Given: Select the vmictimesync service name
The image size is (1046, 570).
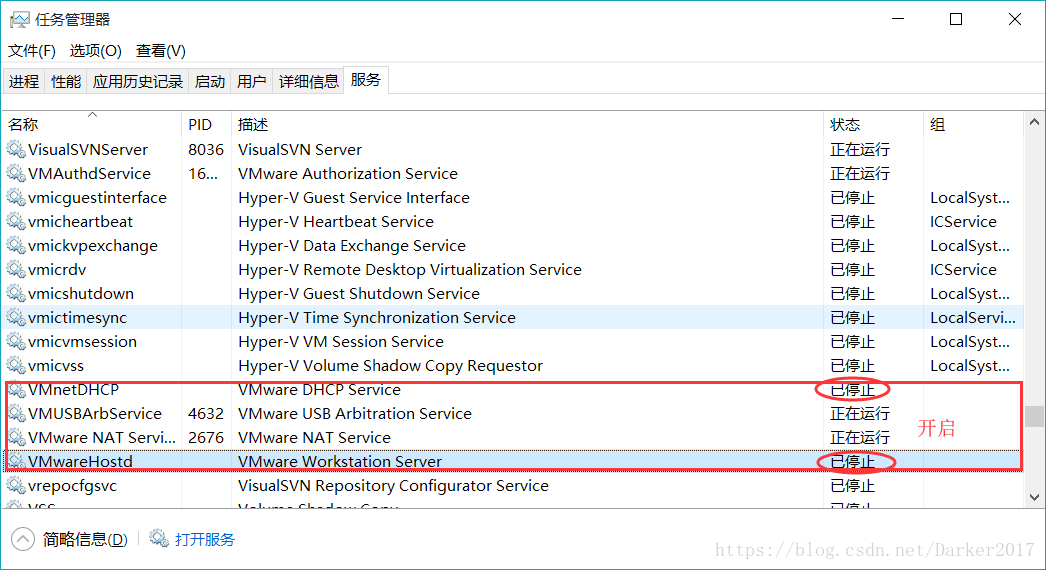Looking at the screenshot, I should [77, 318].
